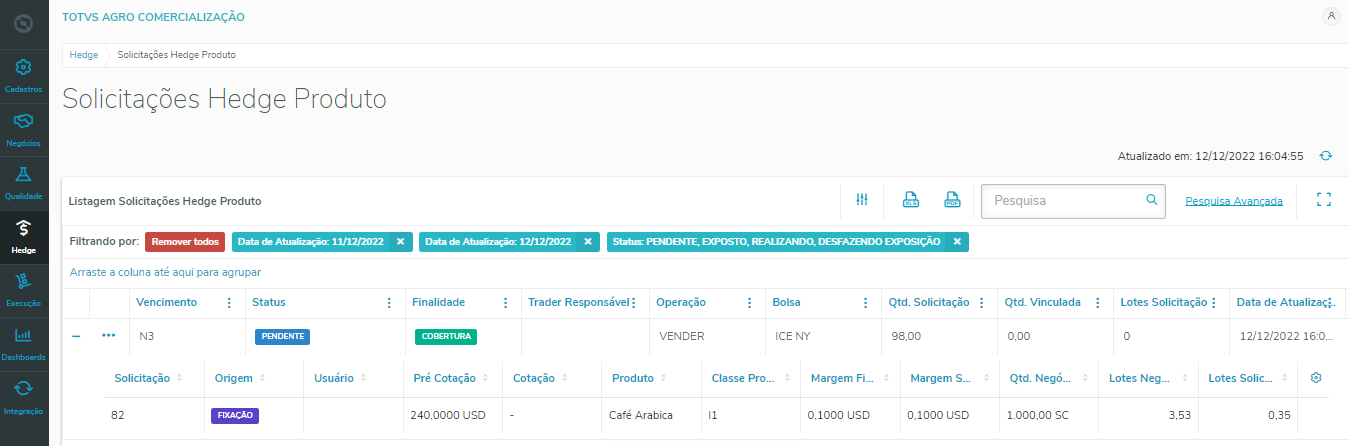Open column settings sliders icon

862,200
